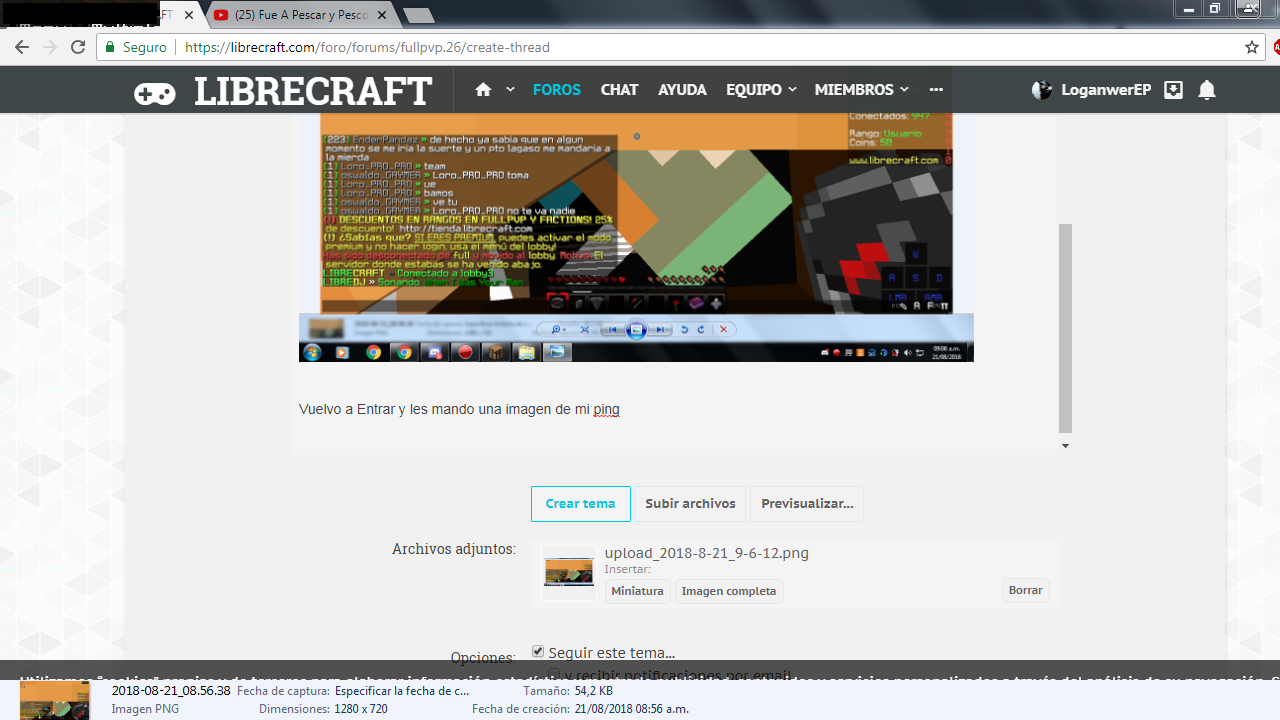Click the inserted Minecraft screenshot in editor
Screen dimensions: 1280x720
pos(636,236)
